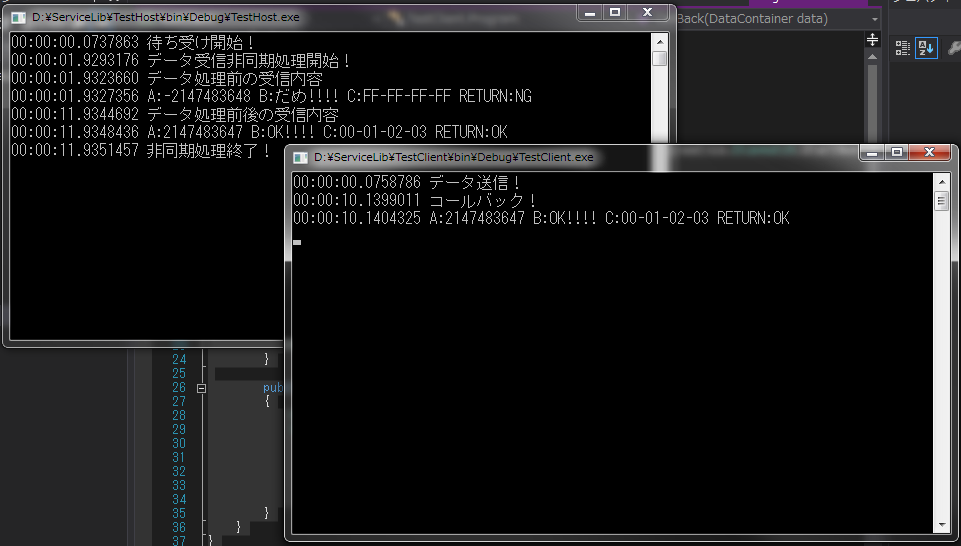Click the TestClient console scrollbar thumb
This screenshot has width=961, height=546.
click(x=942, y=201)
